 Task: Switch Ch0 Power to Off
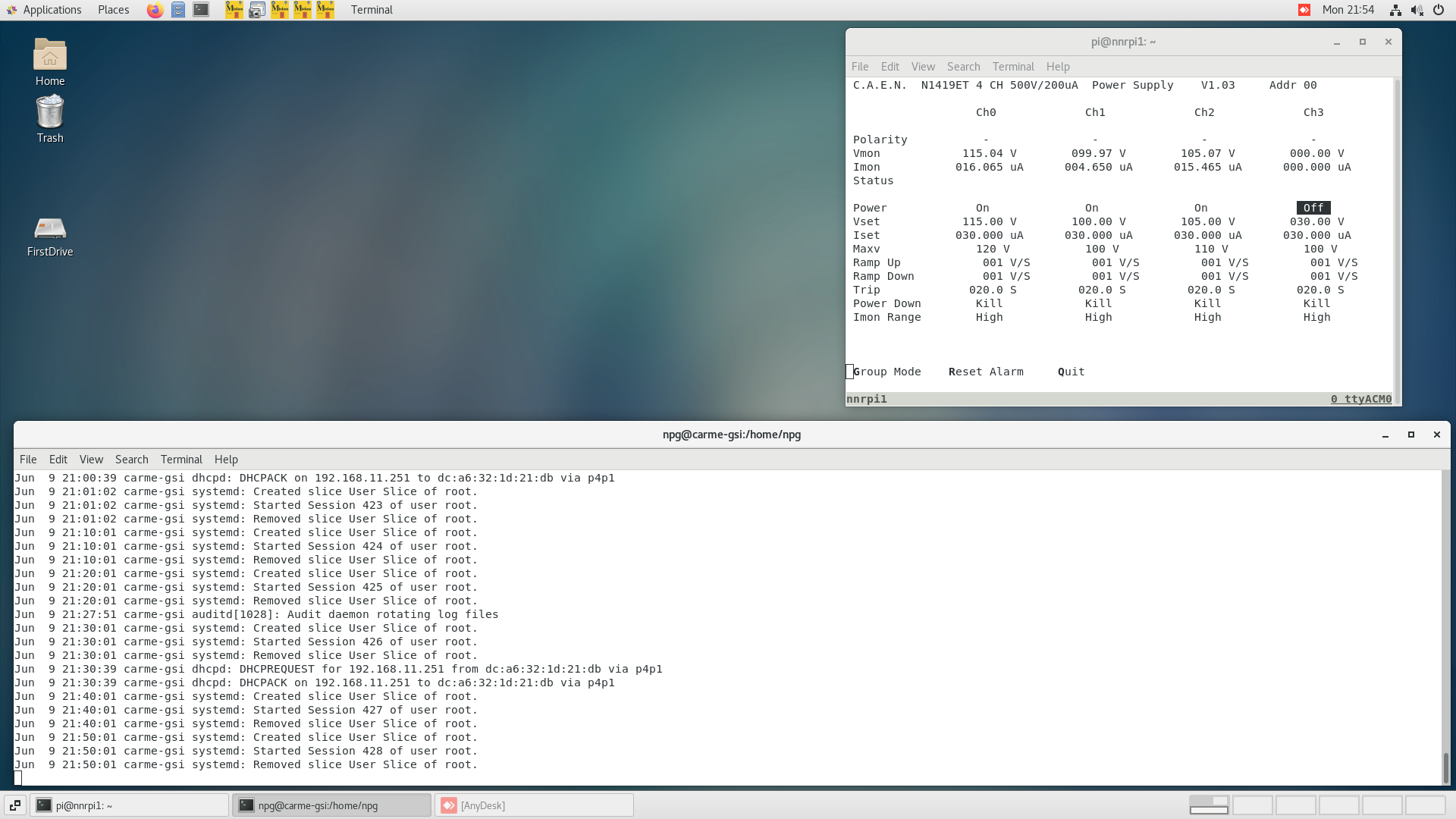click(982, 207)
